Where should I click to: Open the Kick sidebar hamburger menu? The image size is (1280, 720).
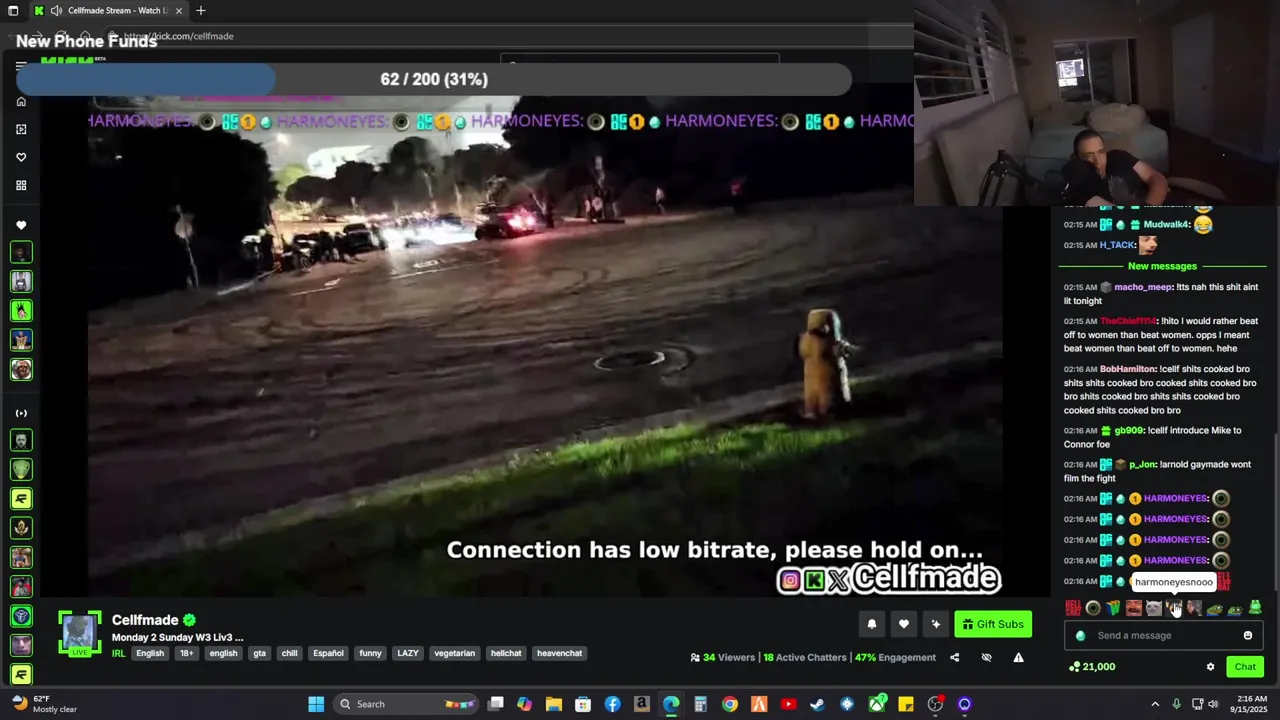pyautogui.click(x=21, y=66)
